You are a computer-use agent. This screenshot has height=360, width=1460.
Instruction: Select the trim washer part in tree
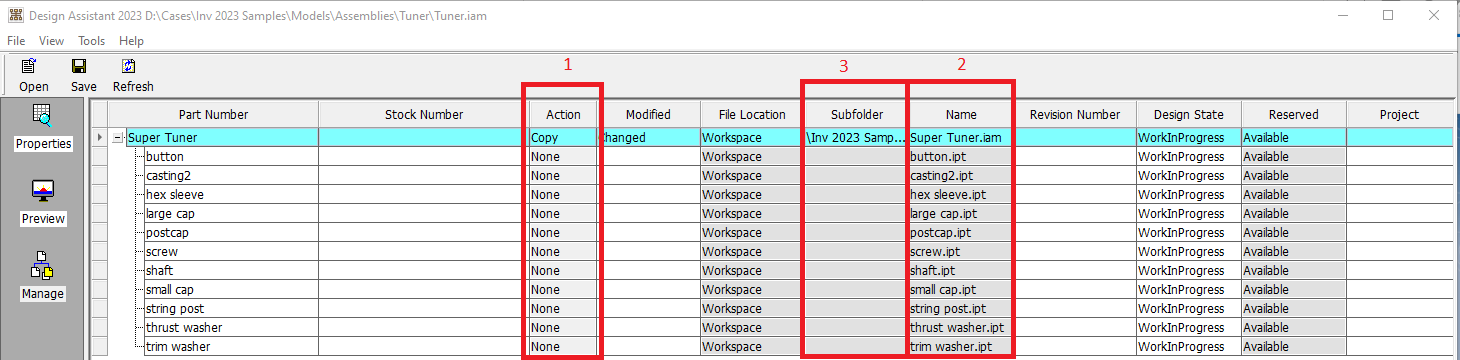click(x=178, y=347)
